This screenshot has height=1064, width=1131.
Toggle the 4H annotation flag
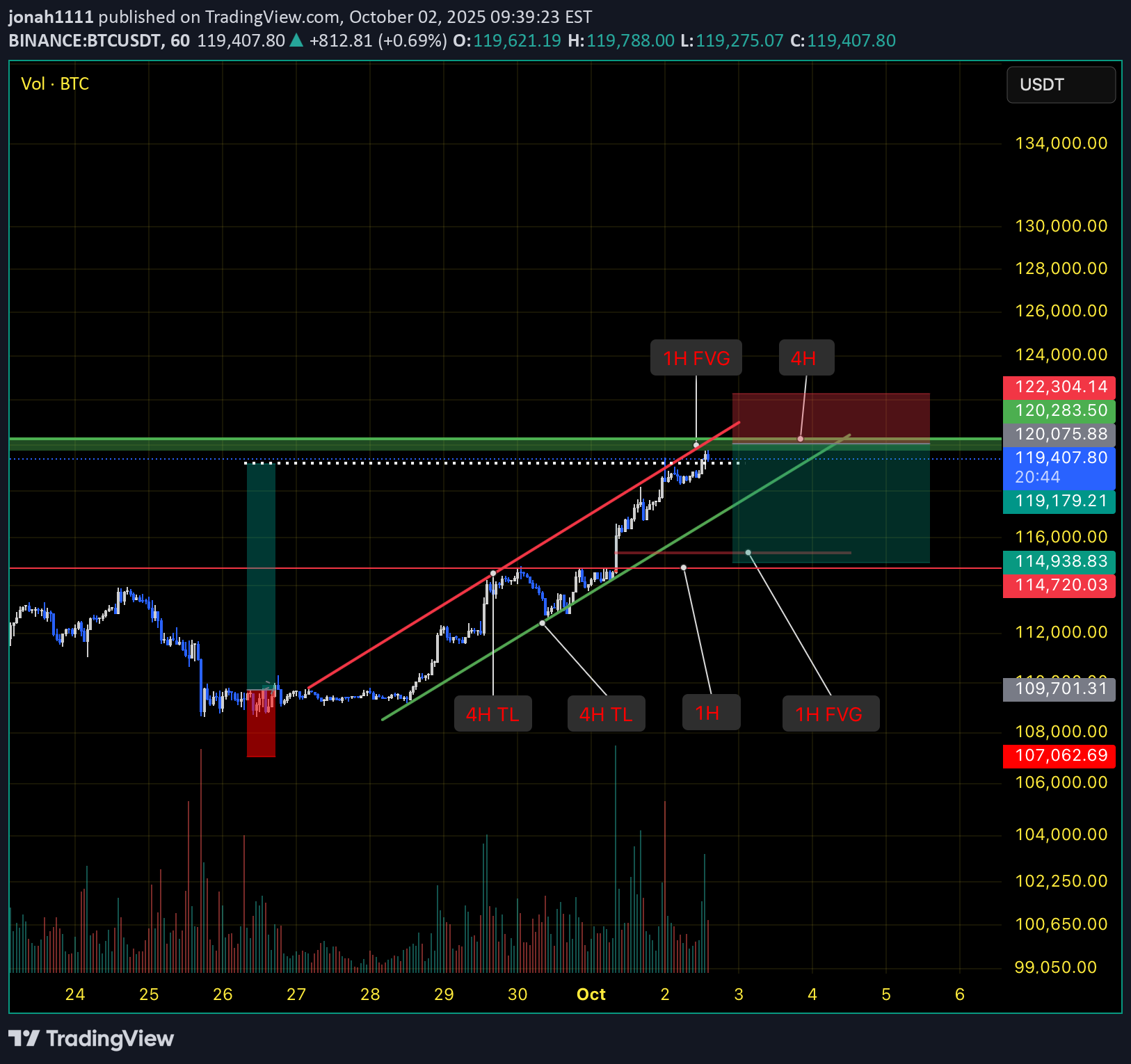(805, 357)
